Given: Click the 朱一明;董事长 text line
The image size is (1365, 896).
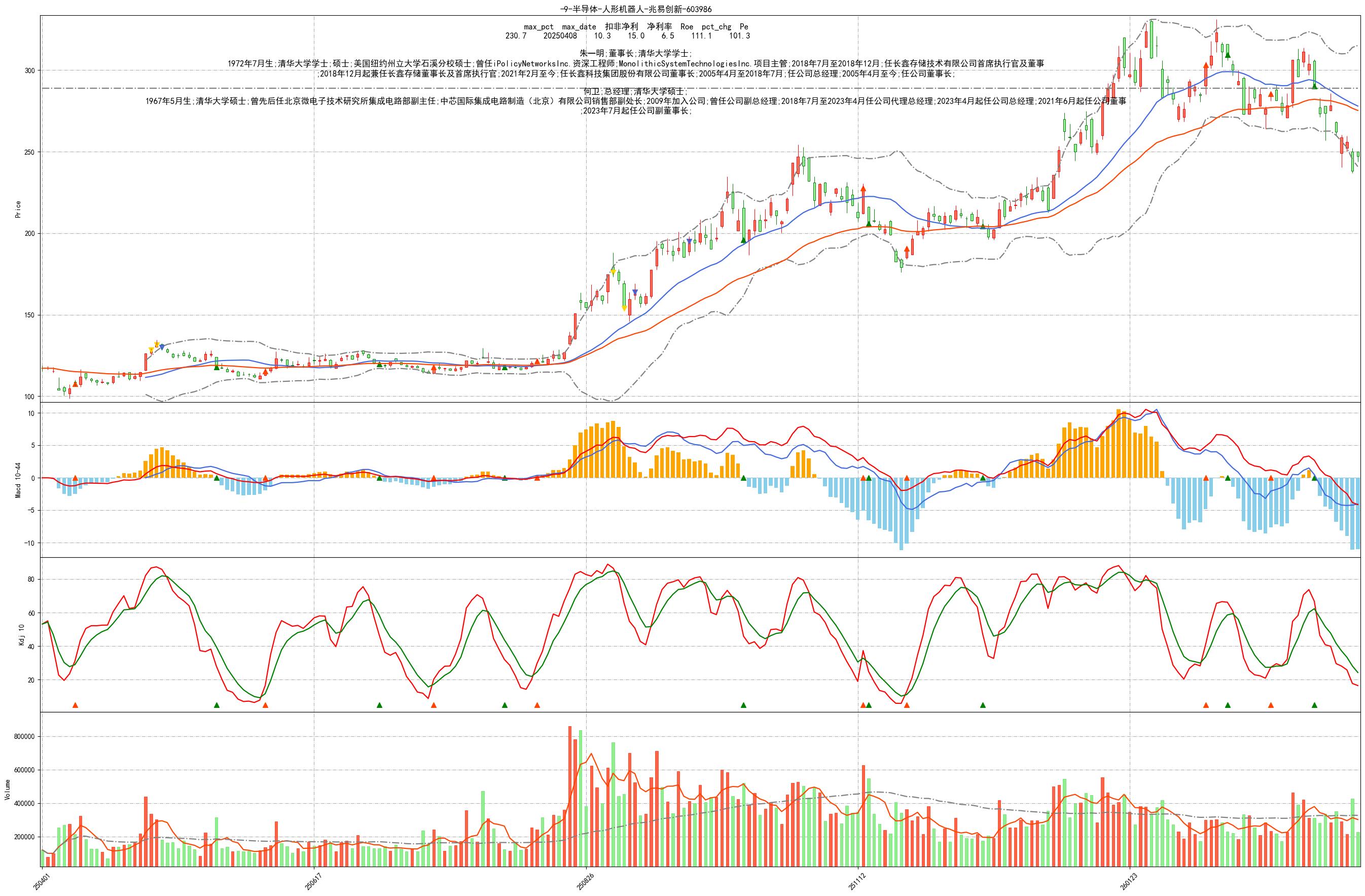Looking at the screenshot, I should click(636, 53).
